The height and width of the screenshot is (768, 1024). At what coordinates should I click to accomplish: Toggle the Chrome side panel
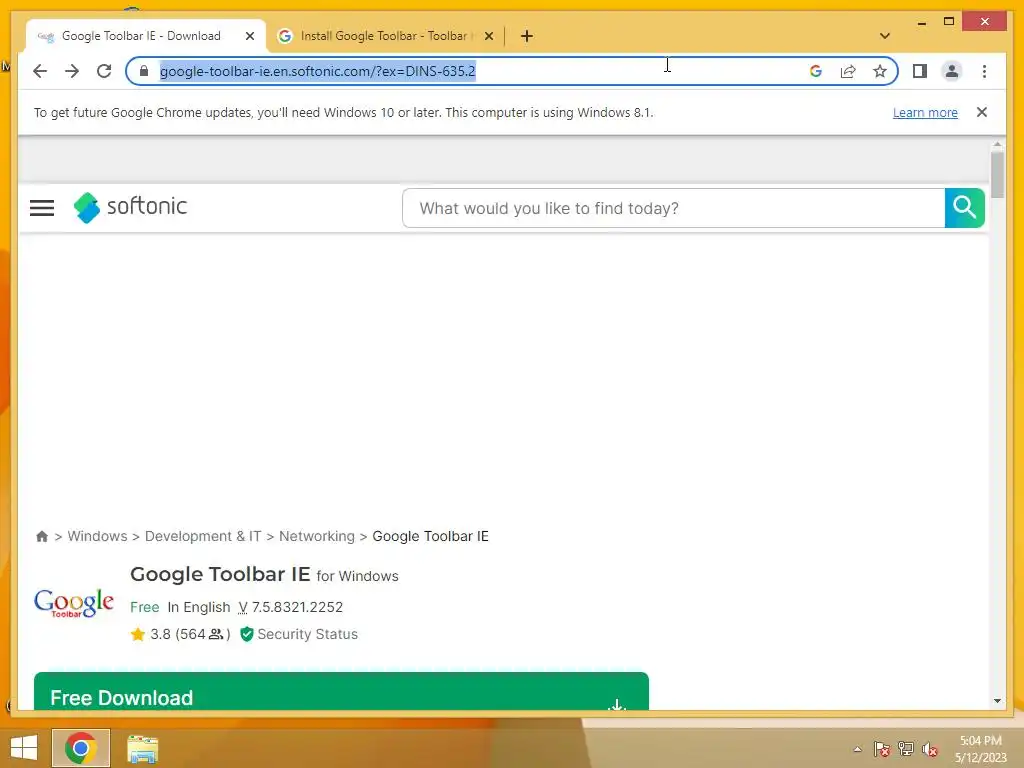click(920, 71)
